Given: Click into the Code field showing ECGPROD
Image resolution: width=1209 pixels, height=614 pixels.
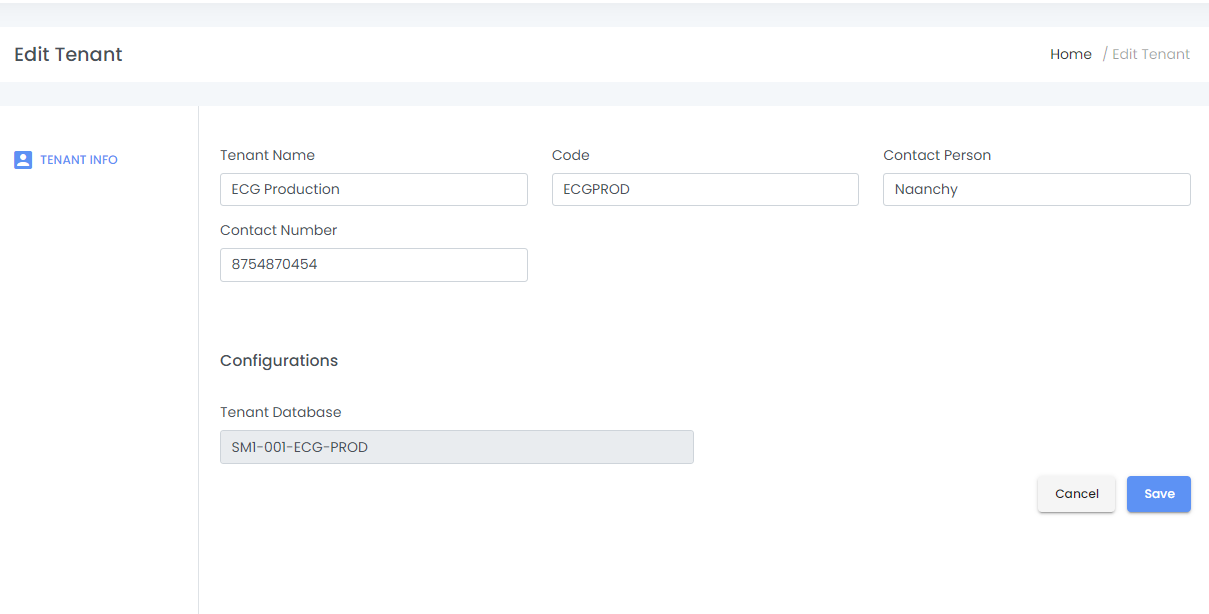Looking at the screenshot, I should 705,189.
